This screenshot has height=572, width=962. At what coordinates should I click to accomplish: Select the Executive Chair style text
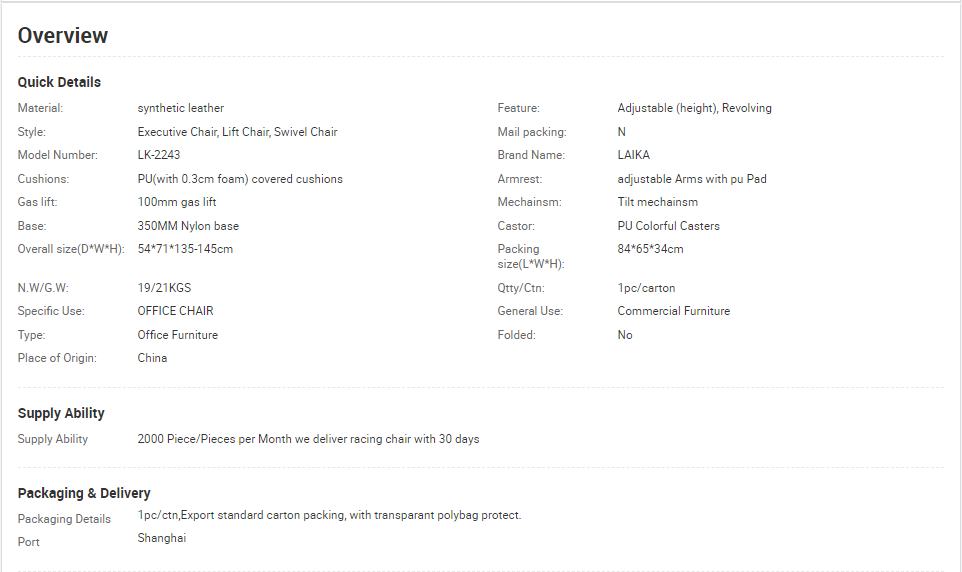pyautogui.click(x=177, y=132)
